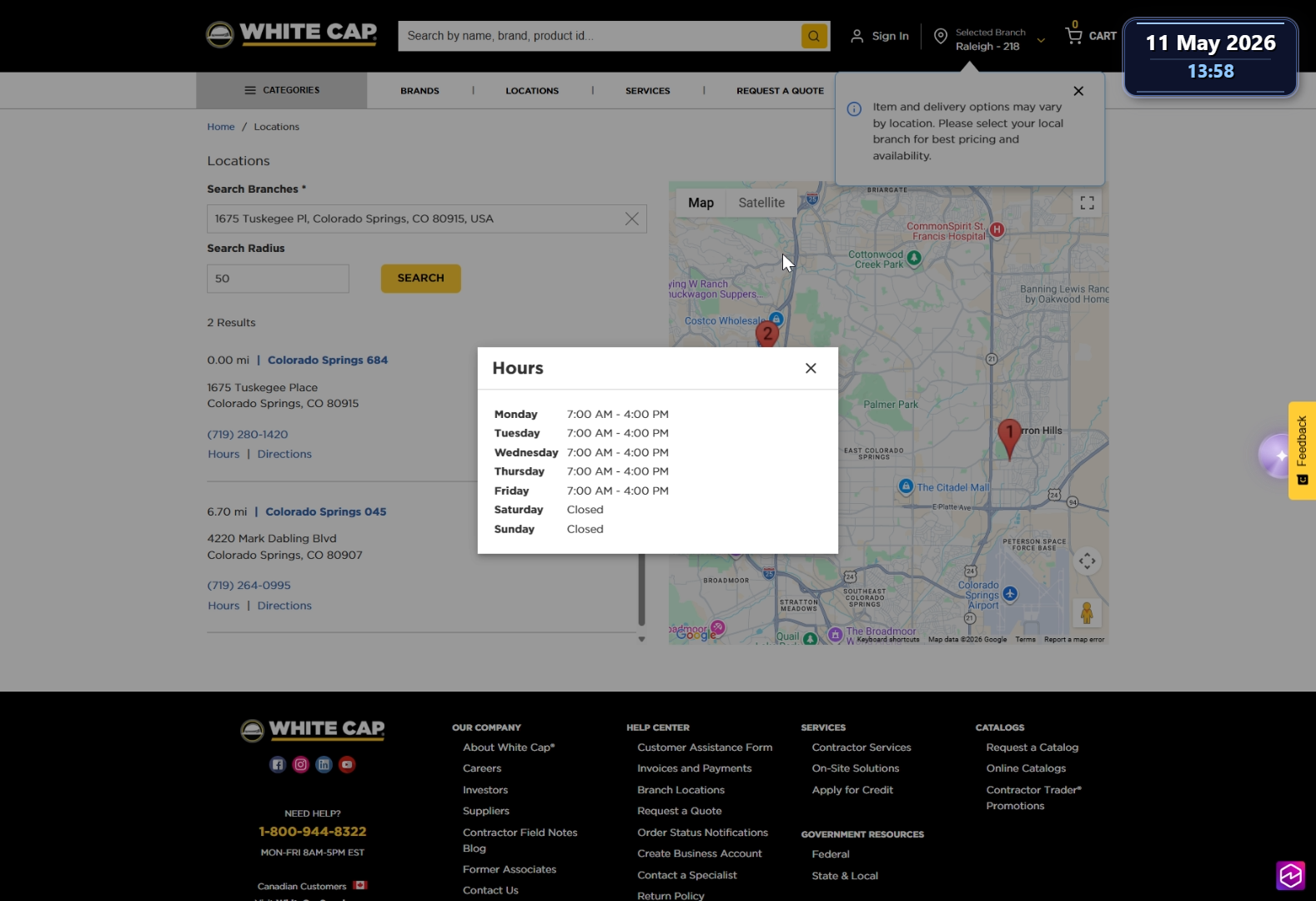1316x901 pixels.
Task: Click the yellow SEARCH button
Action: pyautogui.click(x=421, y=279)
